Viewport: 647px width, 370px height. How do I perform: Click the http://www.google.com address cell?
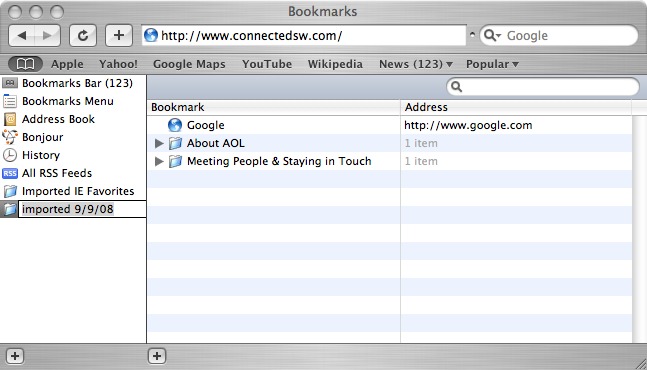pos(468,125)
